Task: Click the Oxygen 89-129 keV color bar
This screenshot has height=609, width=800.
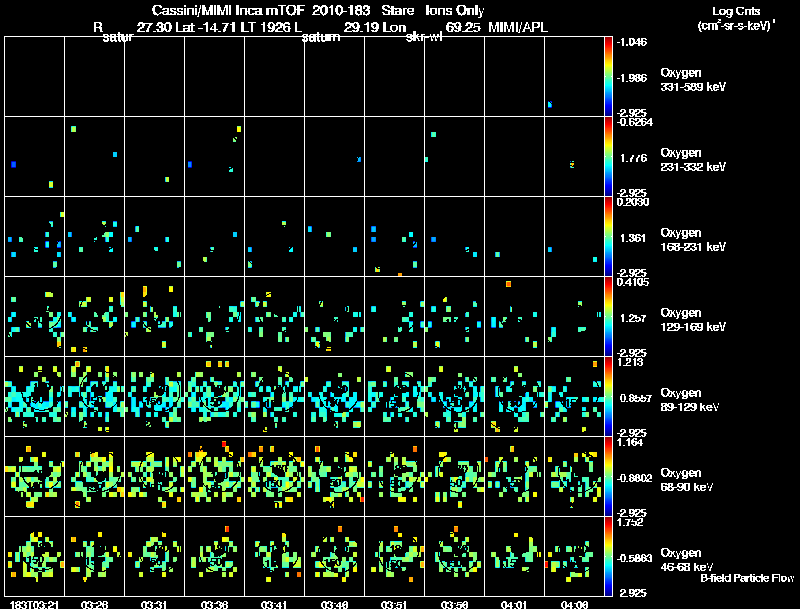Action: (x=609, y=397)
